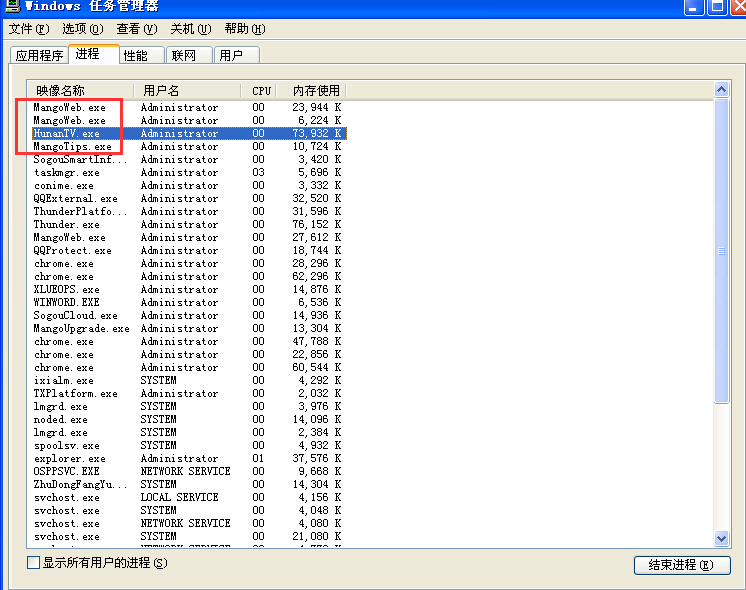The image size is (746, 590).
Task: Click the process list scrollbar thumb
Action: (x=722, y=250)
